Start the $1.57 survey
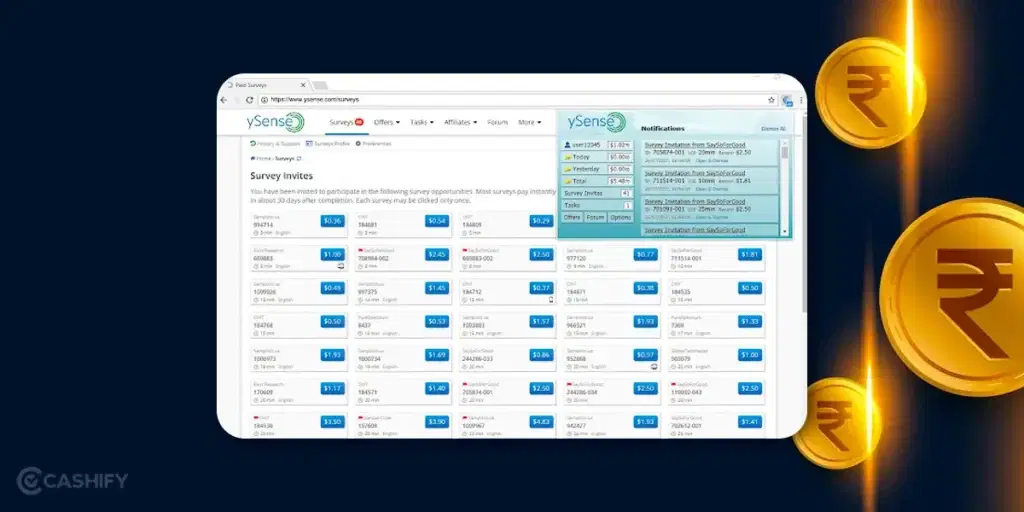1024x512 pixels. tap(541, 322)
